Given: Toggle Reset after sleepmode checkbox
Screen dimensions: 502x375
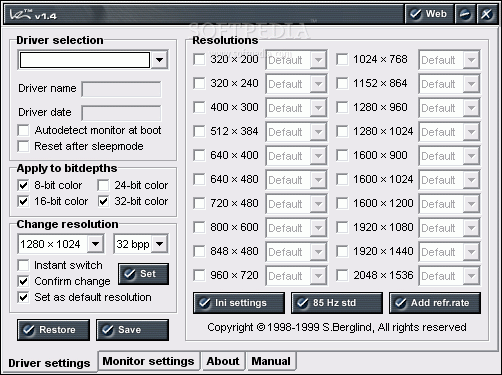Looking at the screenshot, I should [23, 146].
